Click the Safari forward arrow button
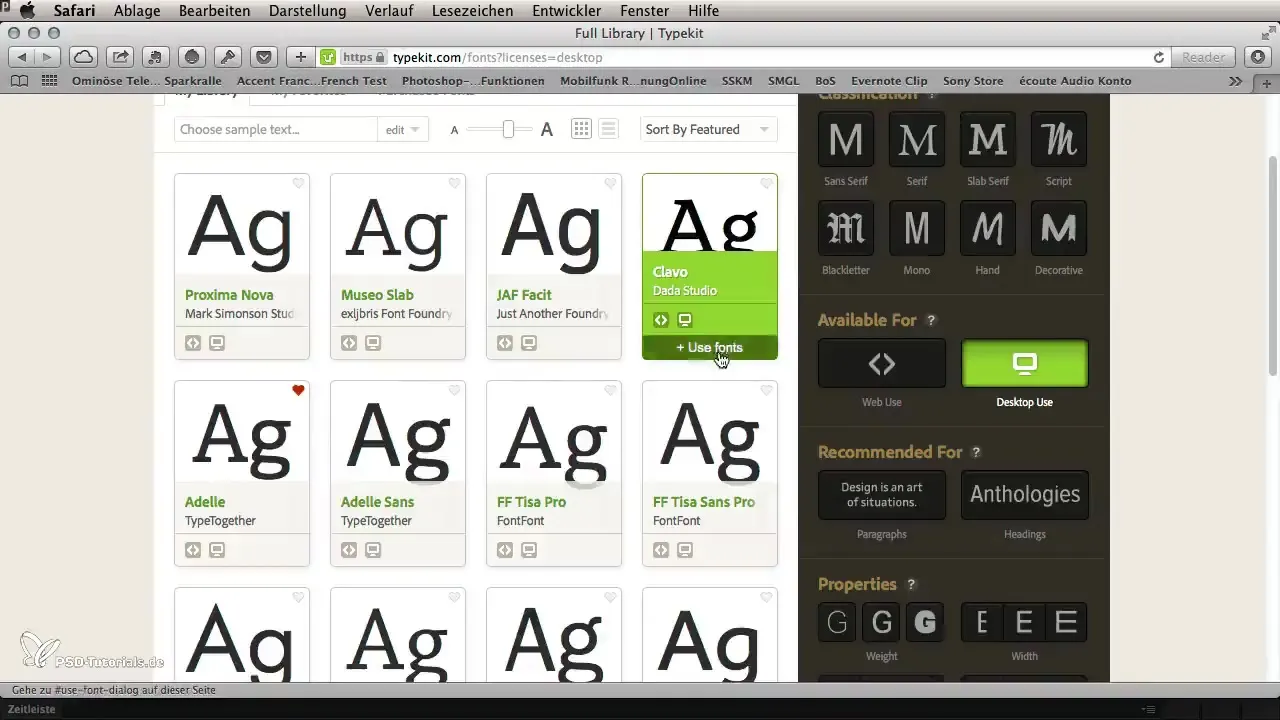The image size is (1280, 720). (x=48, y=57)
